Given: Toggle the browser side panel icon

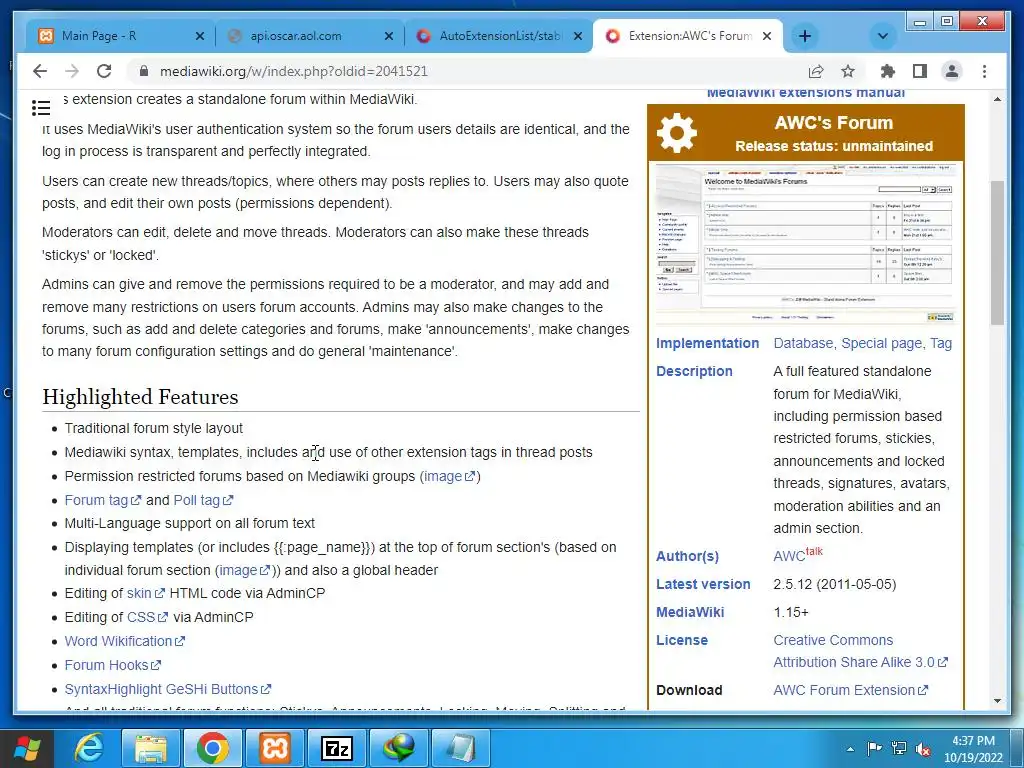Looking at the screenshot, I should 920,71.
